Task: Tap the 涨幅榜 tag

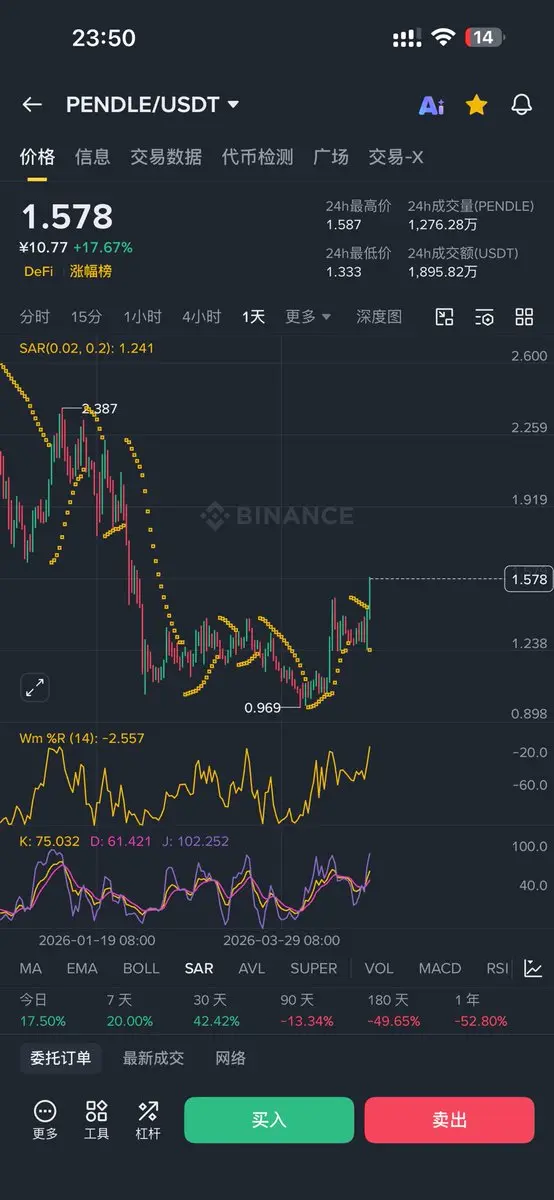Action: (x=91, y=271)
